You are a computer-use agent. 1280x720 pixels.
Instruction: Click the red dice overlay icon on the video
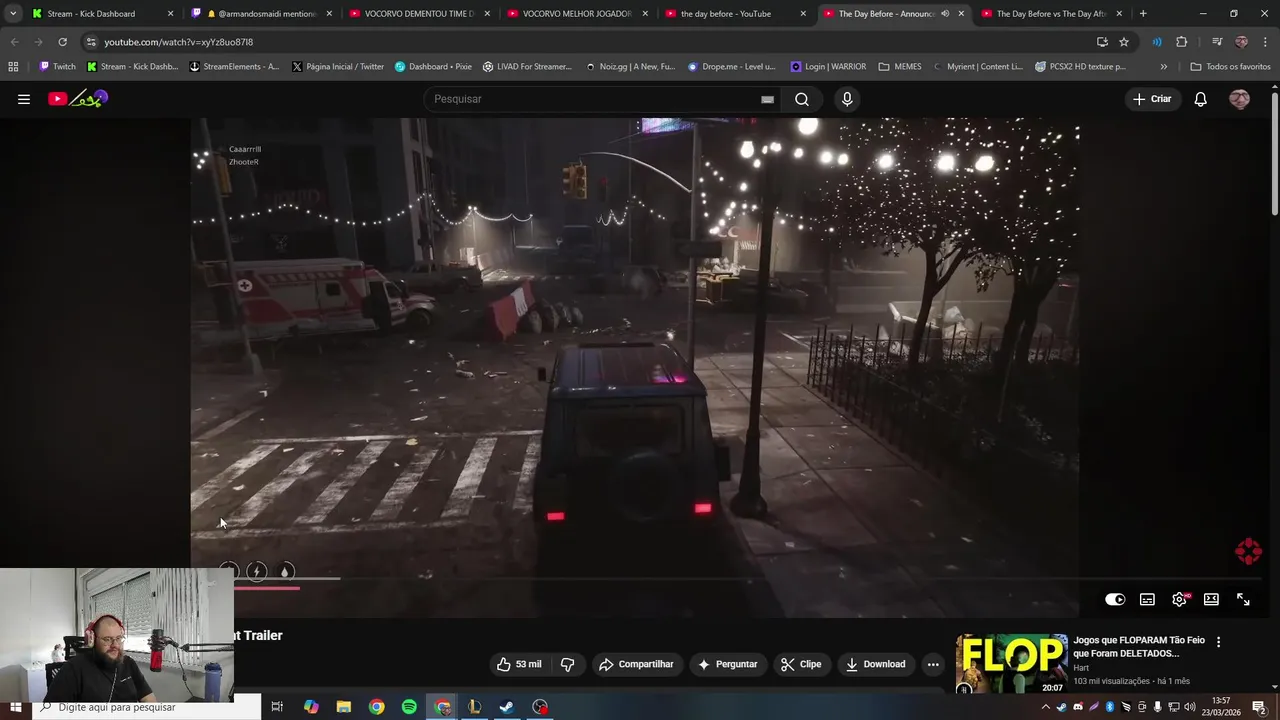coord(1248,551)
